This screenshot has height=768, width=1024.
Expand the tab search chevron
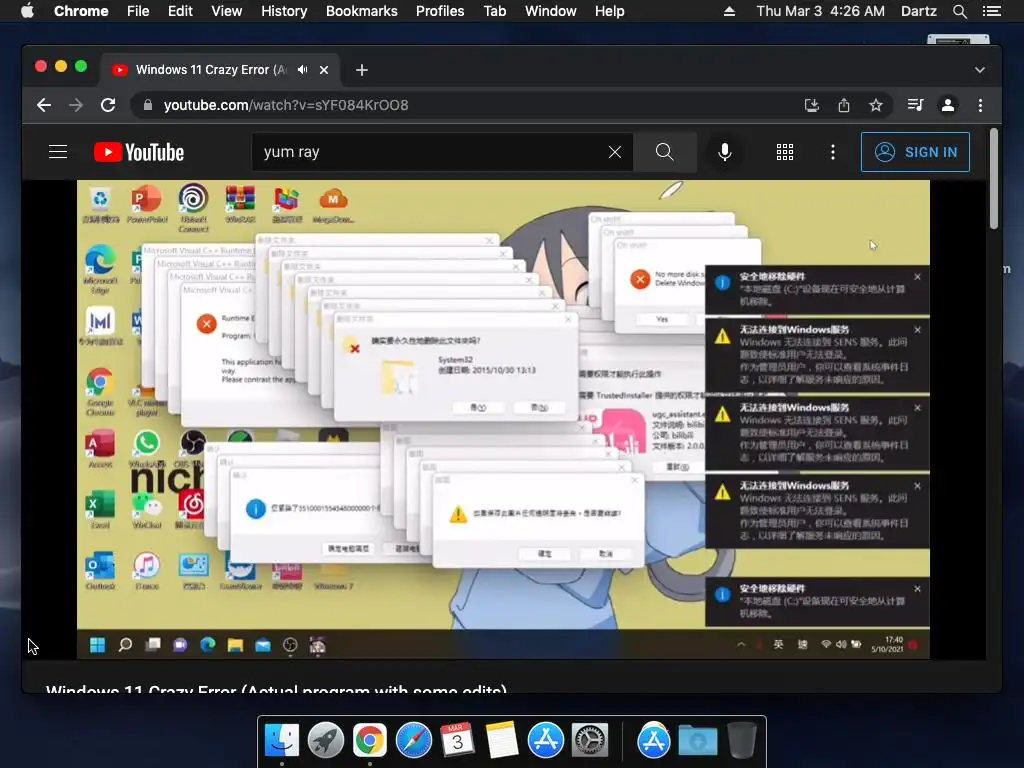click(x=980, y=70)
